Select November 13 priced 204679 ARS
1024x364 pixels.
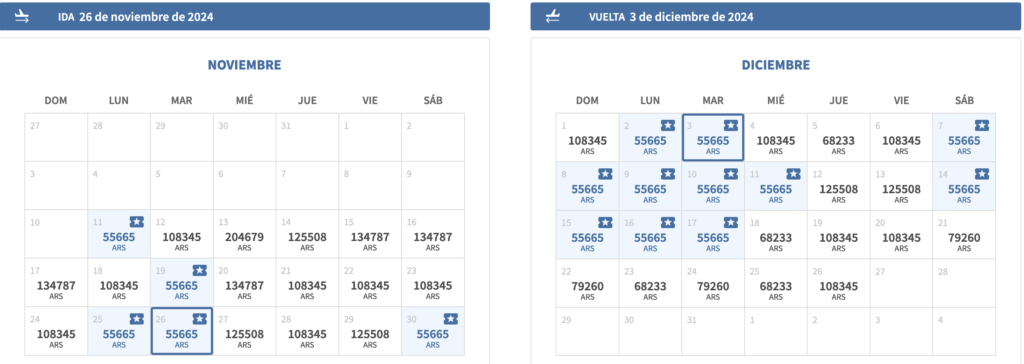(x=244, y=235)
